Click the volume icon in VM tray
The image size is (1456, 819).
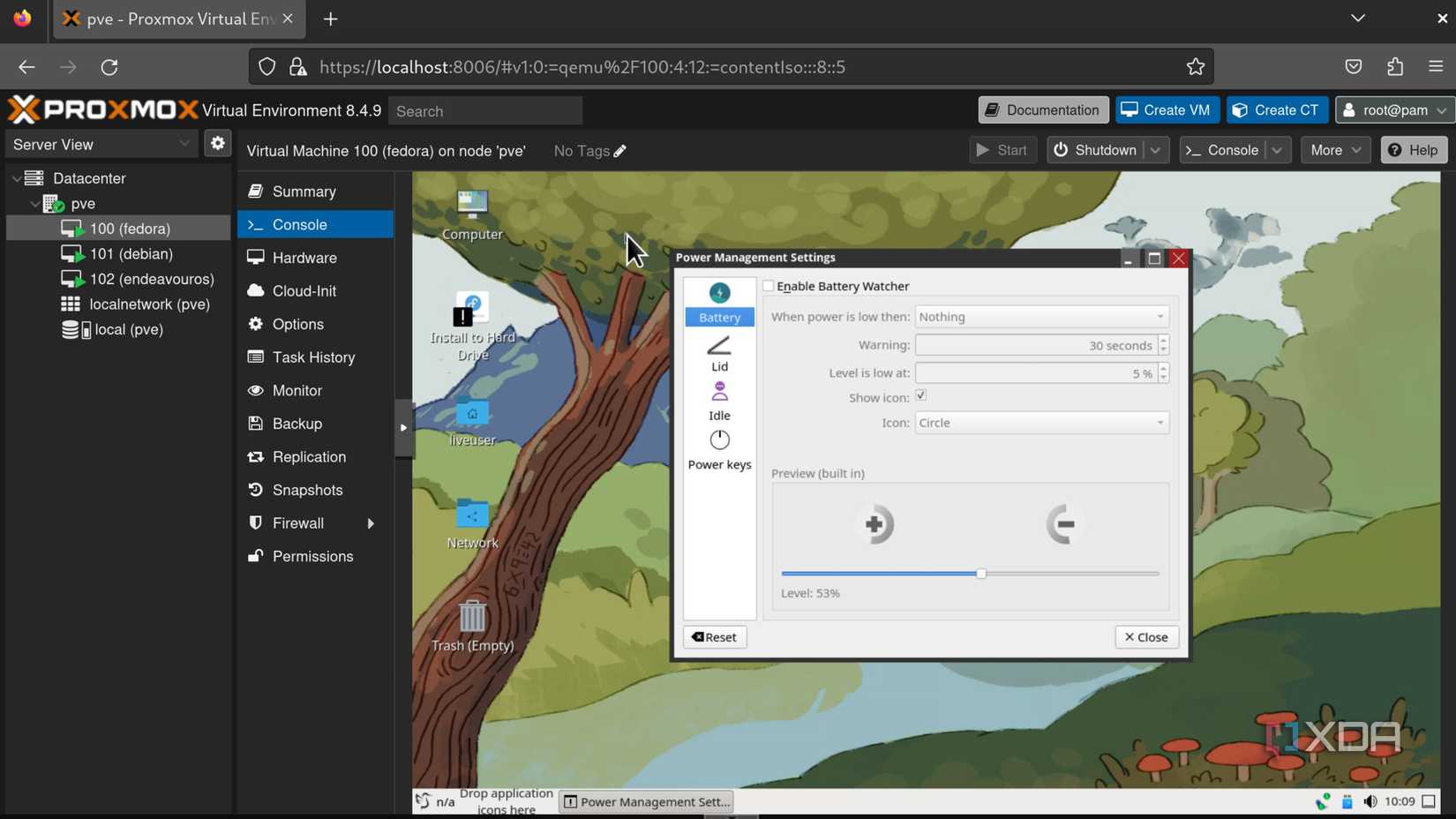pos(1370,801)
